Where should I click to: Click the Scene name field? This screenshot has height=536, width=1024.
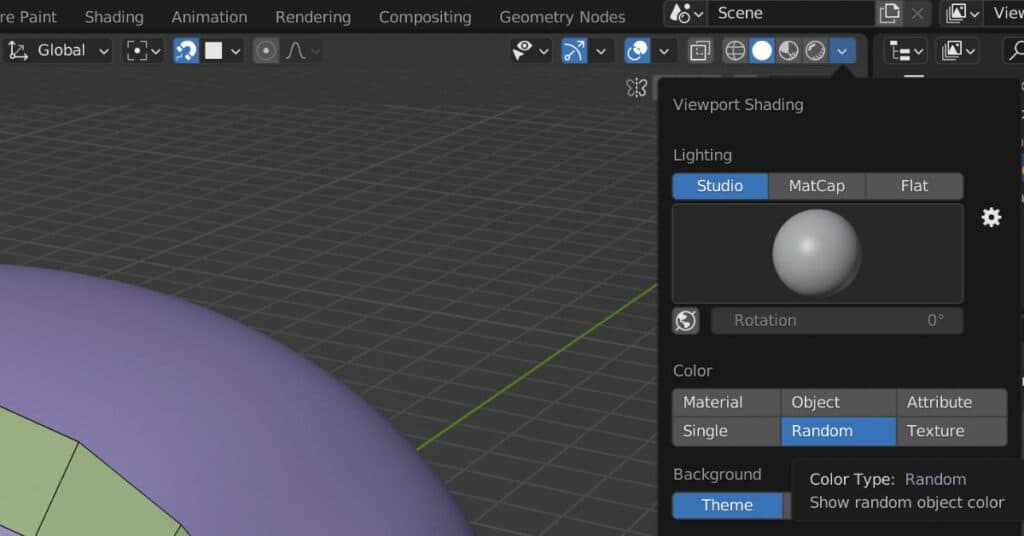coord(792,13)
